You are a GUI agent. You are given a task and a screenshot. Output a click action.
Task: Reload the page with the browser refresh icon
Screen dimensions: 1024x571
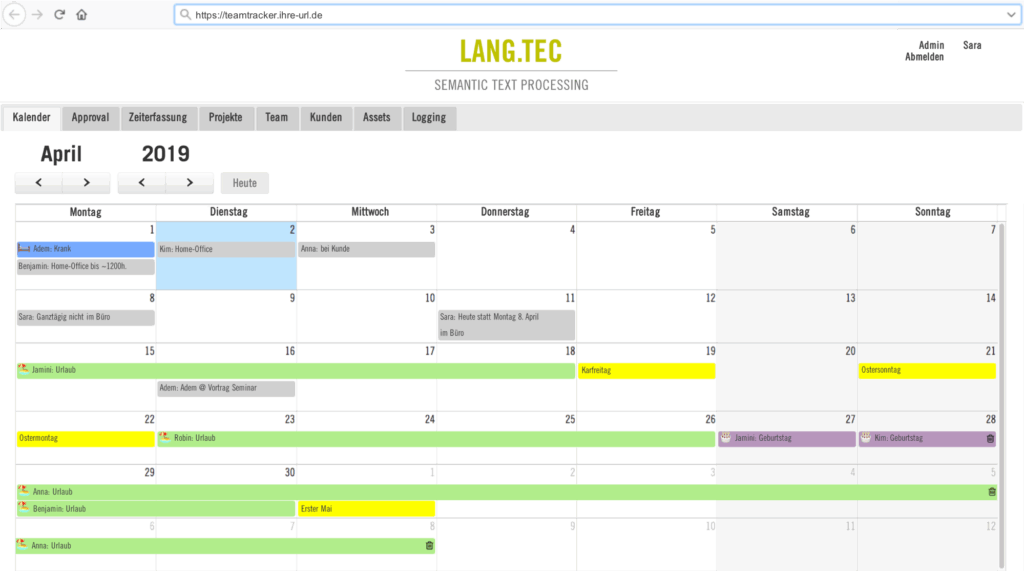tap(60, 15)
